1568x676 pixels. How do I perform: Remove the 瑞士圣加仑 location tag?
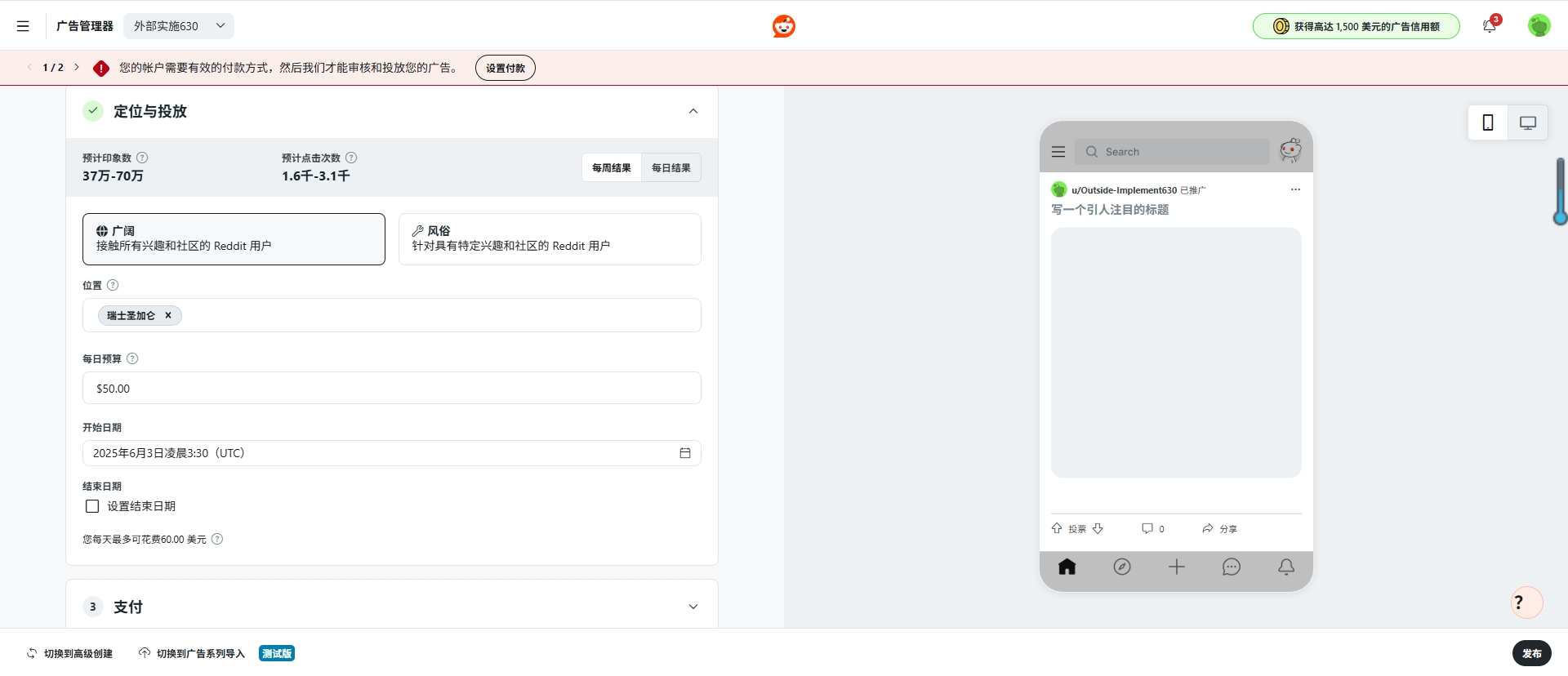coord(168,315)
